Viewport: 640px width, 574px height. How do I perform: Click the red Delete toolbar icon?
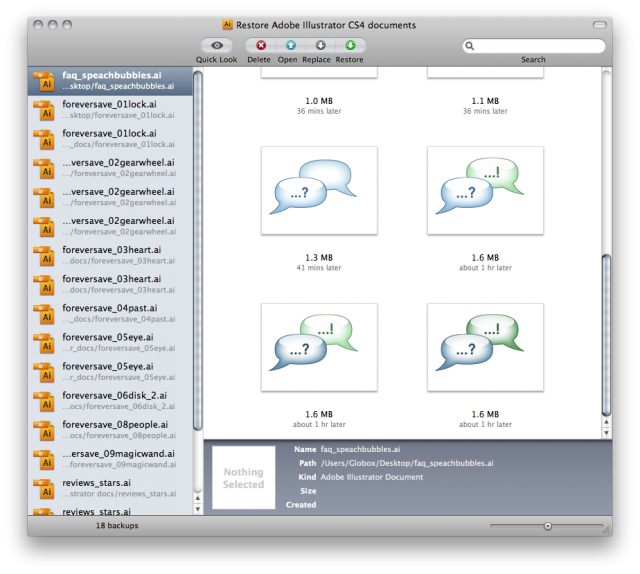[261, 45]
